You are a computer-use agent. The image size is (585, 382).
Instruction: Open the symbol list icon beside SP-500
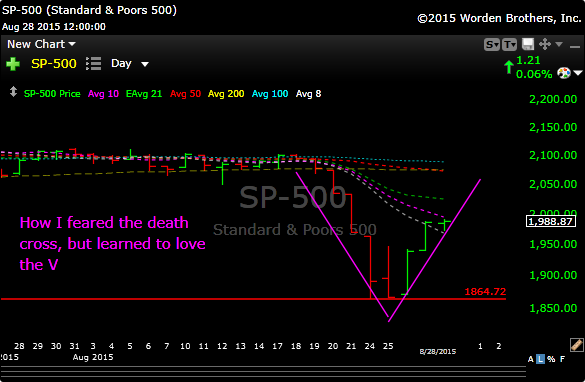[x=94, y=64]
